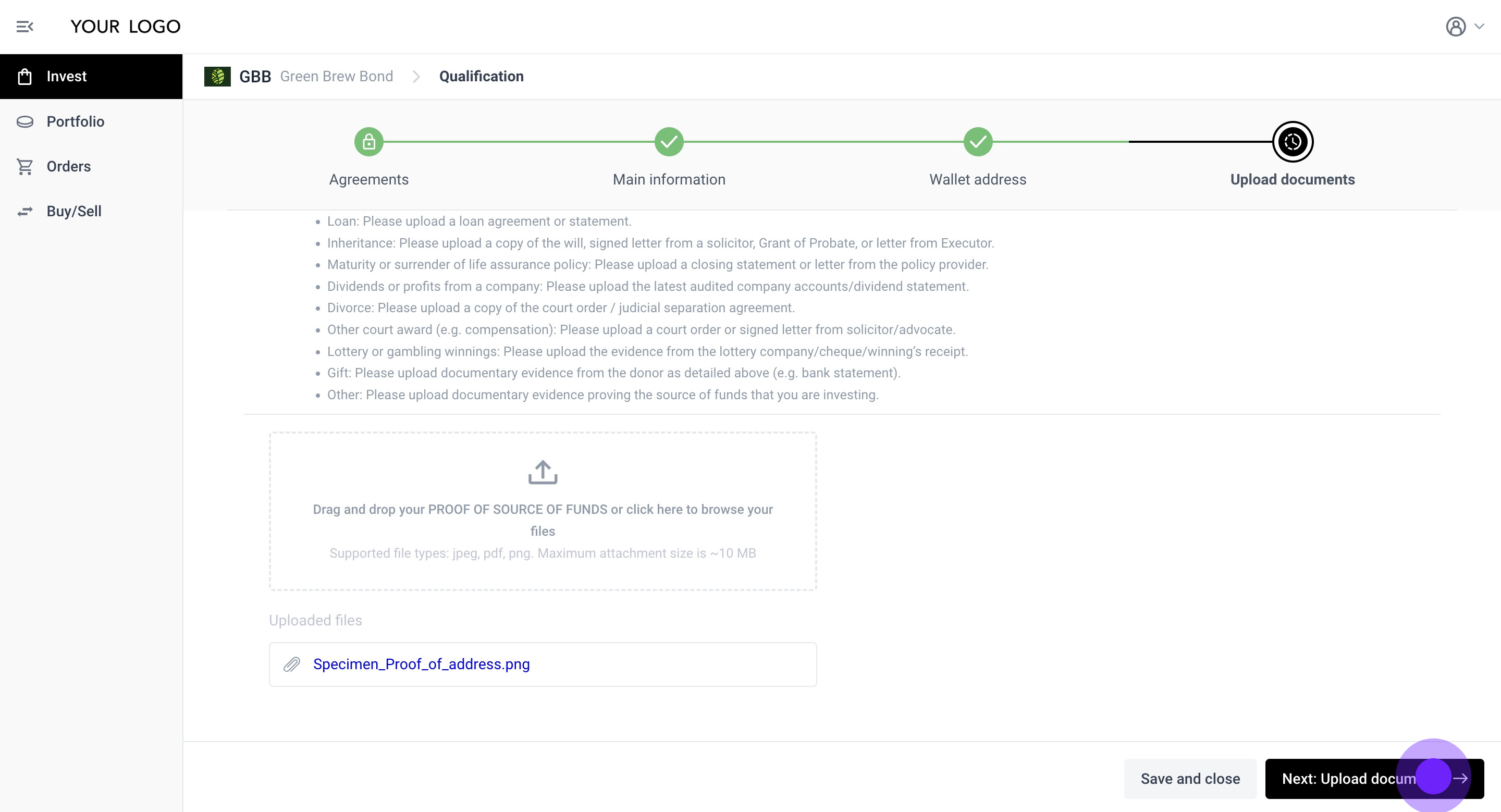Click the Green Brew Bond logo icon
Viewport: 1501px width, 812px height.
point(217,76)
